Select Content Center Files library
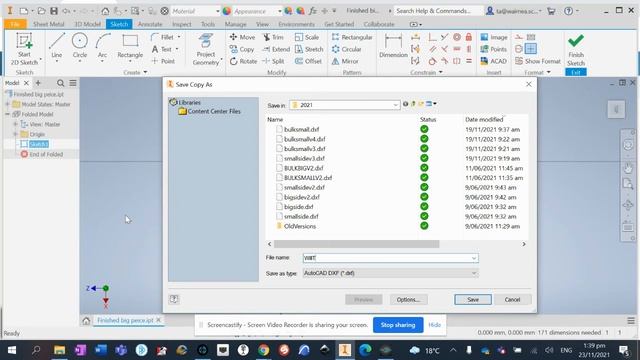The height and width of the screenshot is (360, 640). tap(214, 111)
